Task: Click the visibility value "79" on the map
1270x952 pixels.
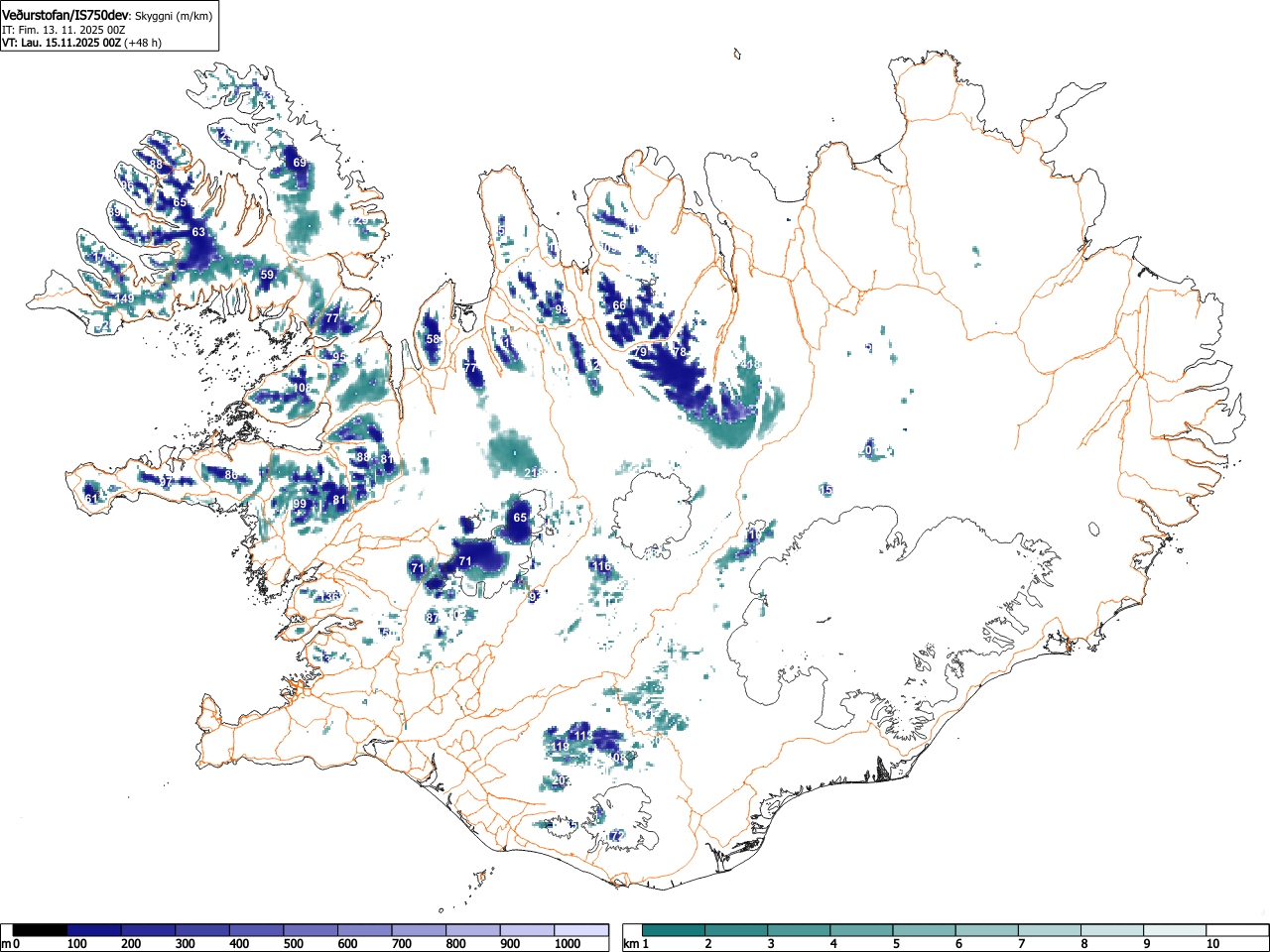Action: tap(640, 352)
